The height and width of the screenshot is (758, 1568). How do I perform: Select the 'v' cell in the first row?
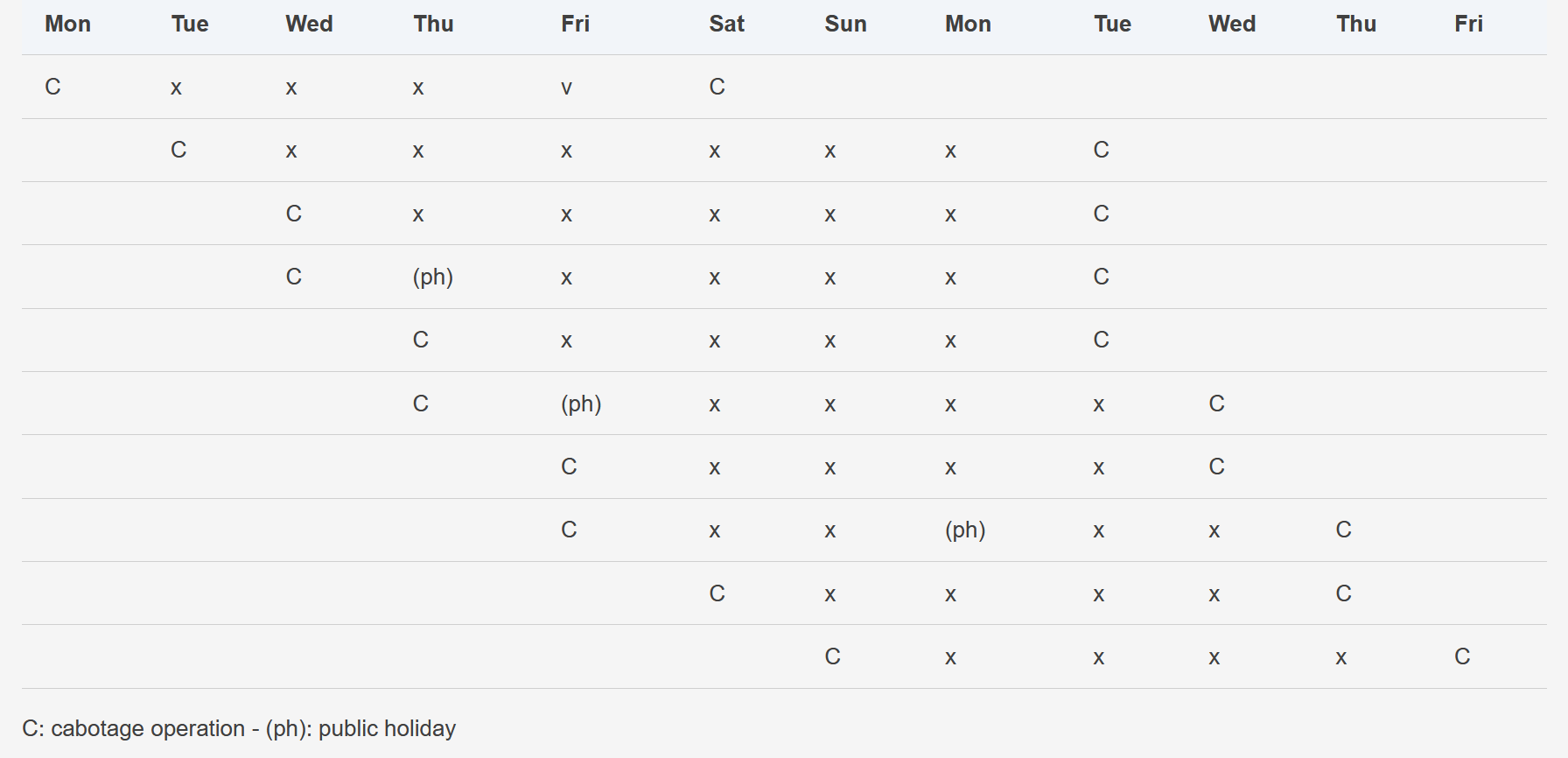pyautogui.click(x=567, y=88)
